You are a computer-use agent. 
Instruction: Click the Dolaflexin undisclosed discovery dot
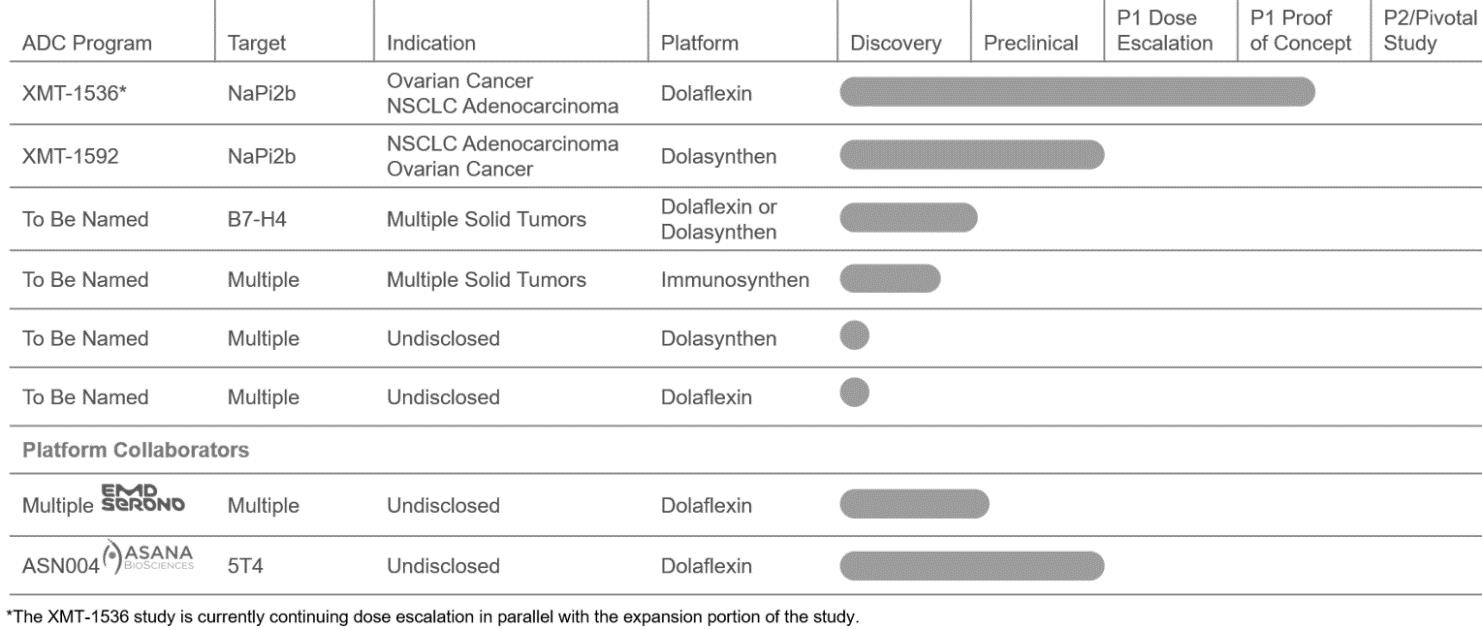[x=855, y=392]
